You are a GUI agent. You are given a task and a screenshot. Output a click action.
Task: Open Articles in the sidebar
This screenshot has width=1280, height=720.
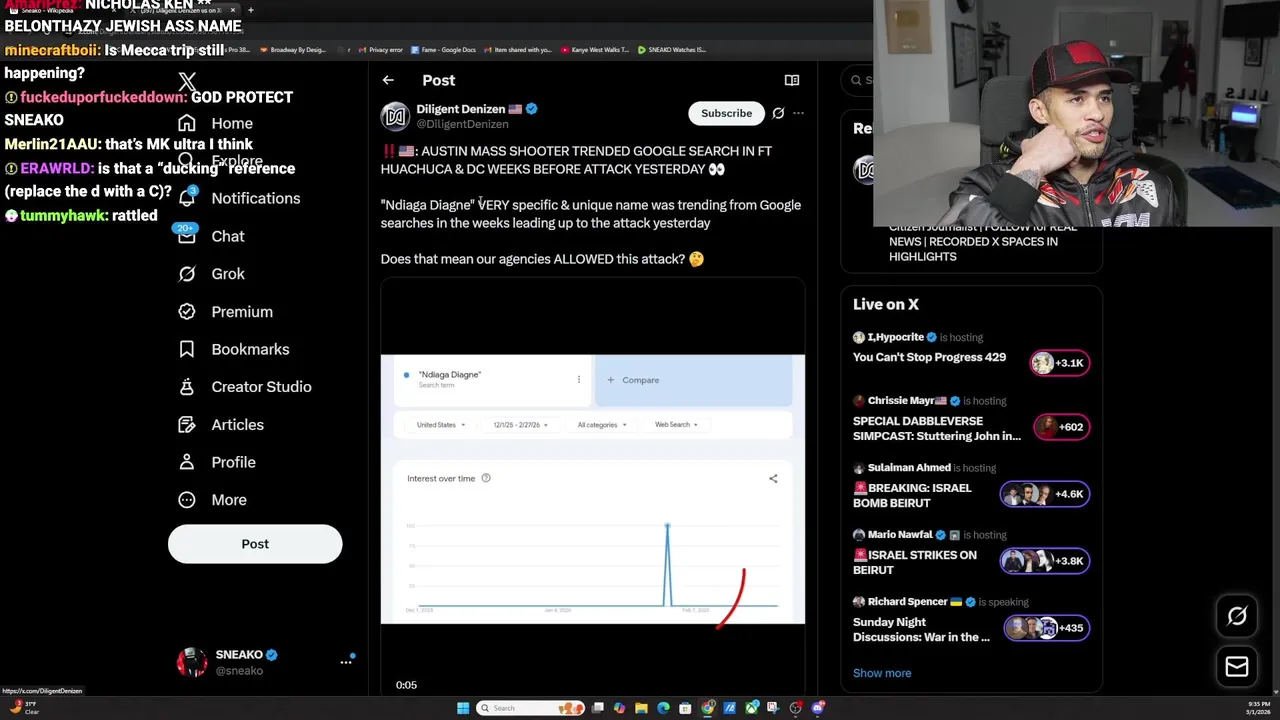click(x=220, y=425)
